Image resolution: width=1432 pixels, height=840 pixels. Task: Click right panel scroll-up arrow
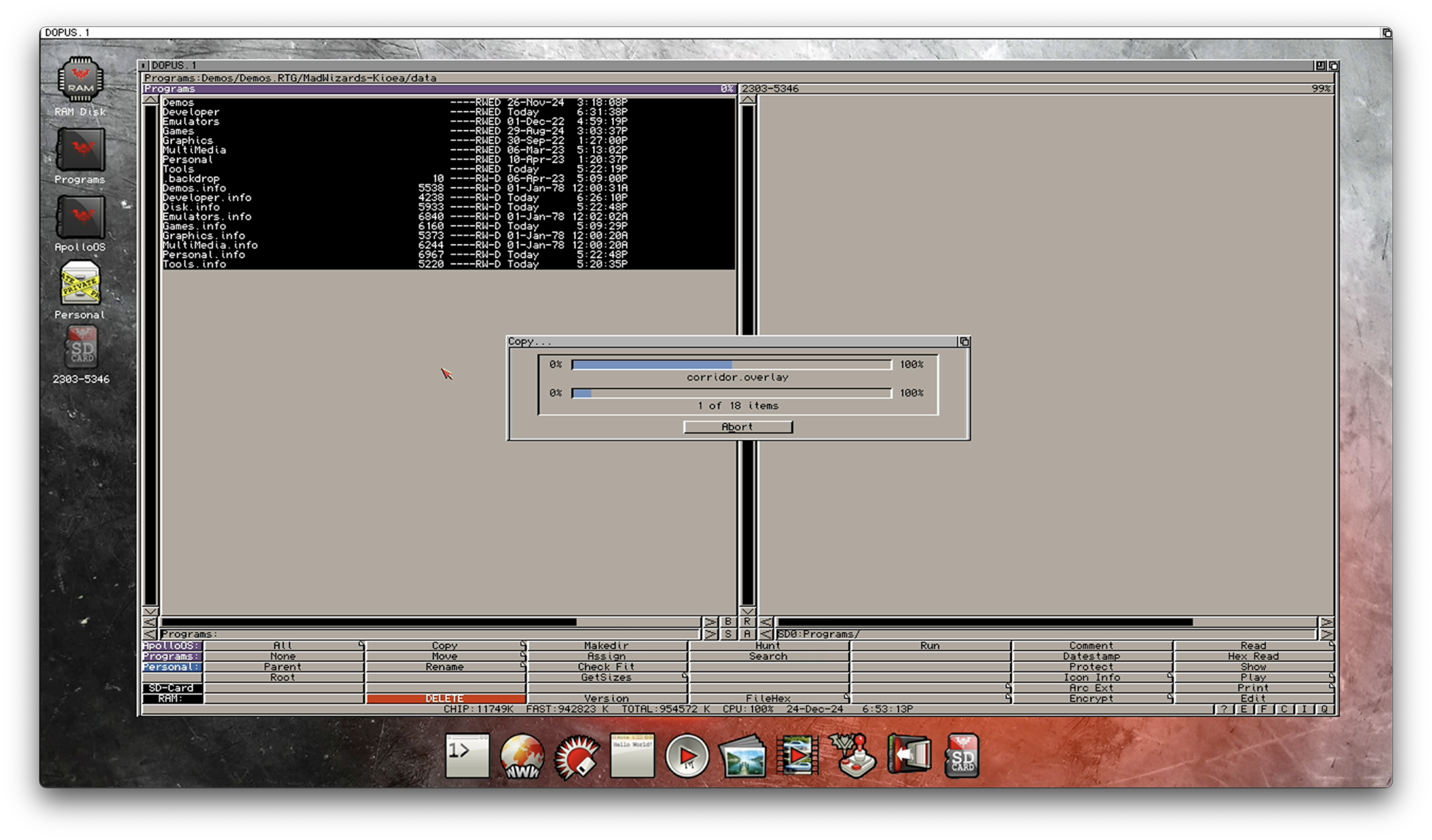click(x=748, y=100)
